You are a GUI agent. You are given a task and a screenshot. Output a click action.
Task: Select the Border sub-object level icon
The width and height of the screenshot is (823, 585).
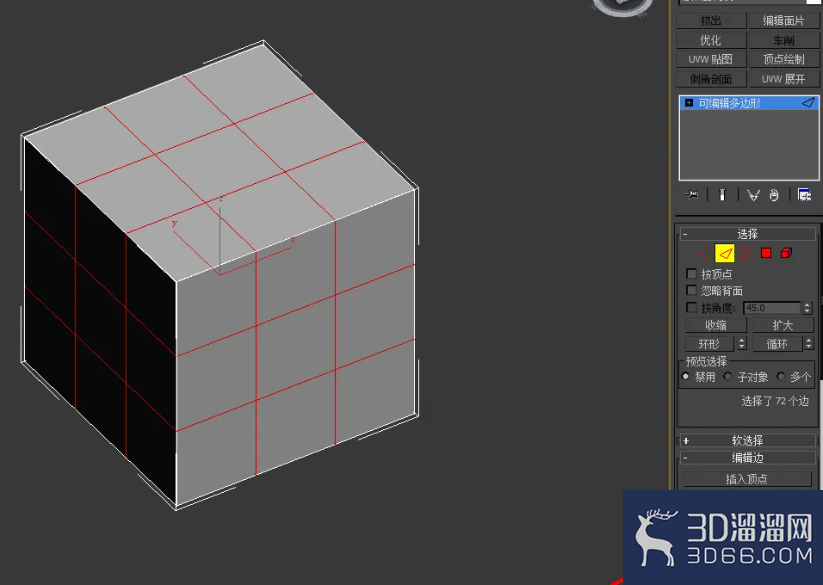click(x=745, y=253)
